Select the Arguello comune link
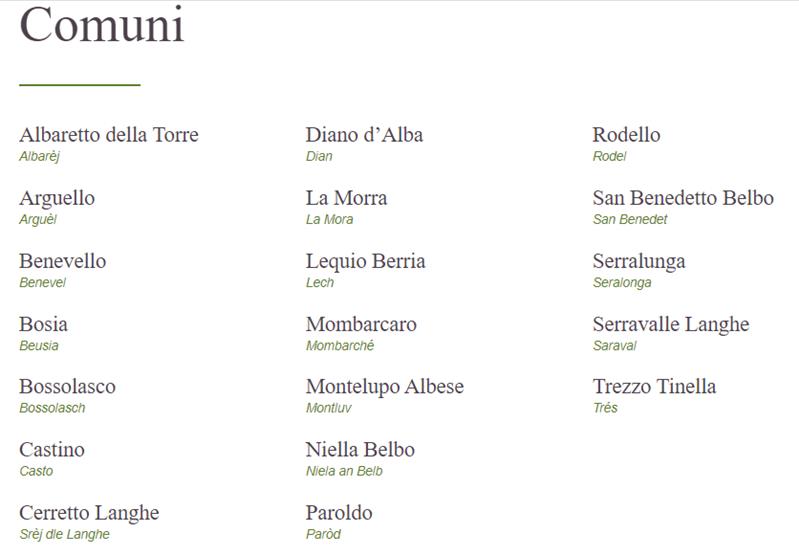Viewport: 799px width, 555px height. pyautogui.click(x=57, y=199)
